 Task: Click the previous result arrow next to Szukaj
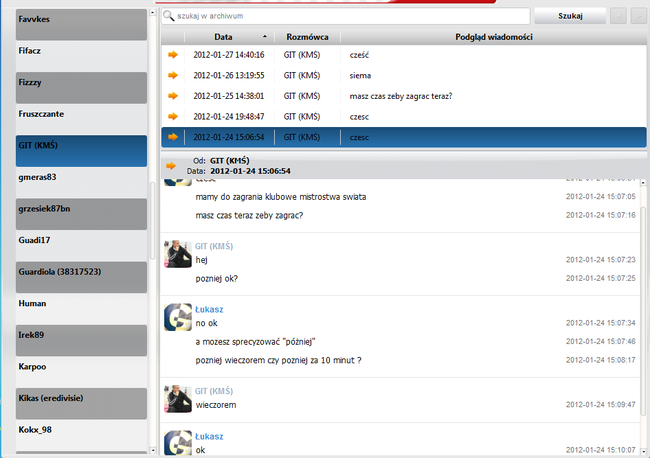coord(619,16)
